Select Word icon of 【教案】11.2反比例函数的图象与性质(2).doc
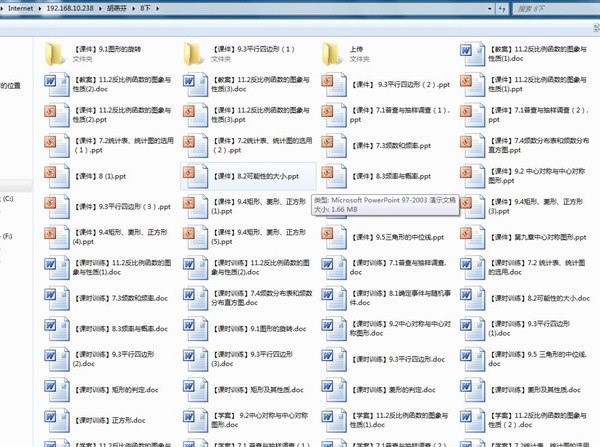This screenshot has height=447, width=600. (57, 85)
